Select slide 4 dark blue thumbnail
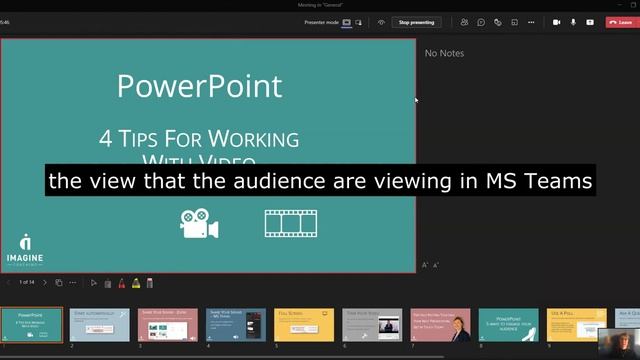This screenshot has height=360, width=640. (236, 325)
